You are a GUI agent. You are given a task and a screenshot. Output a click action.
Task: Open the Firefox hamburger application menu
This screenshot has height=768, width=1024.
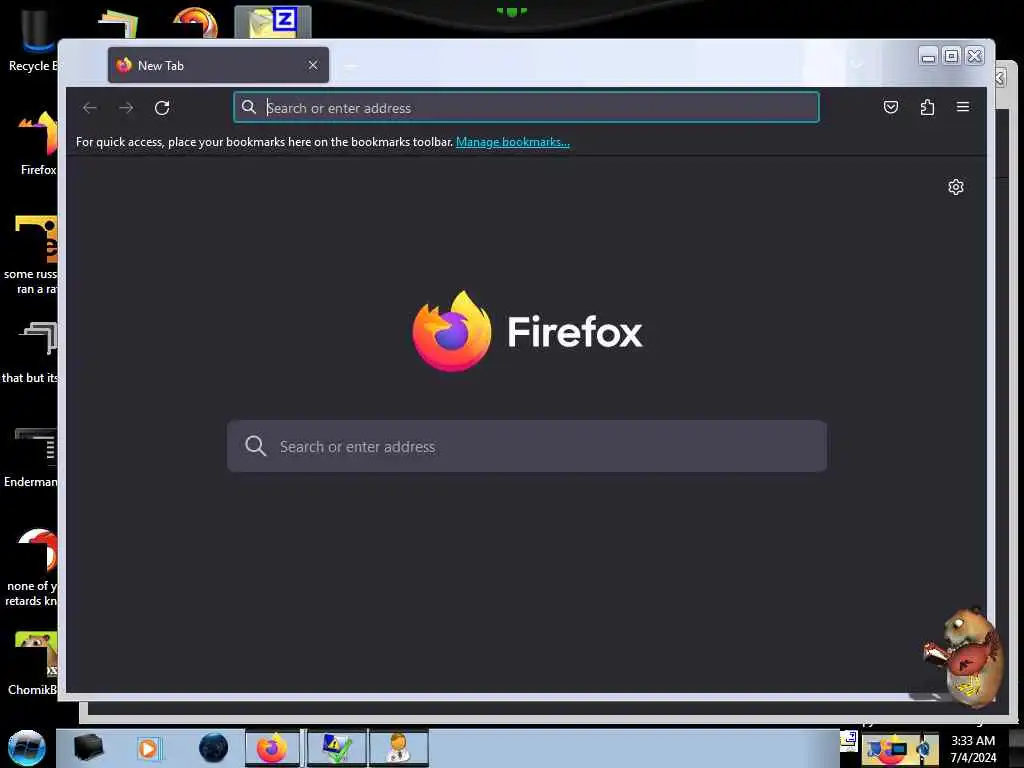click(x=963, y=107)
